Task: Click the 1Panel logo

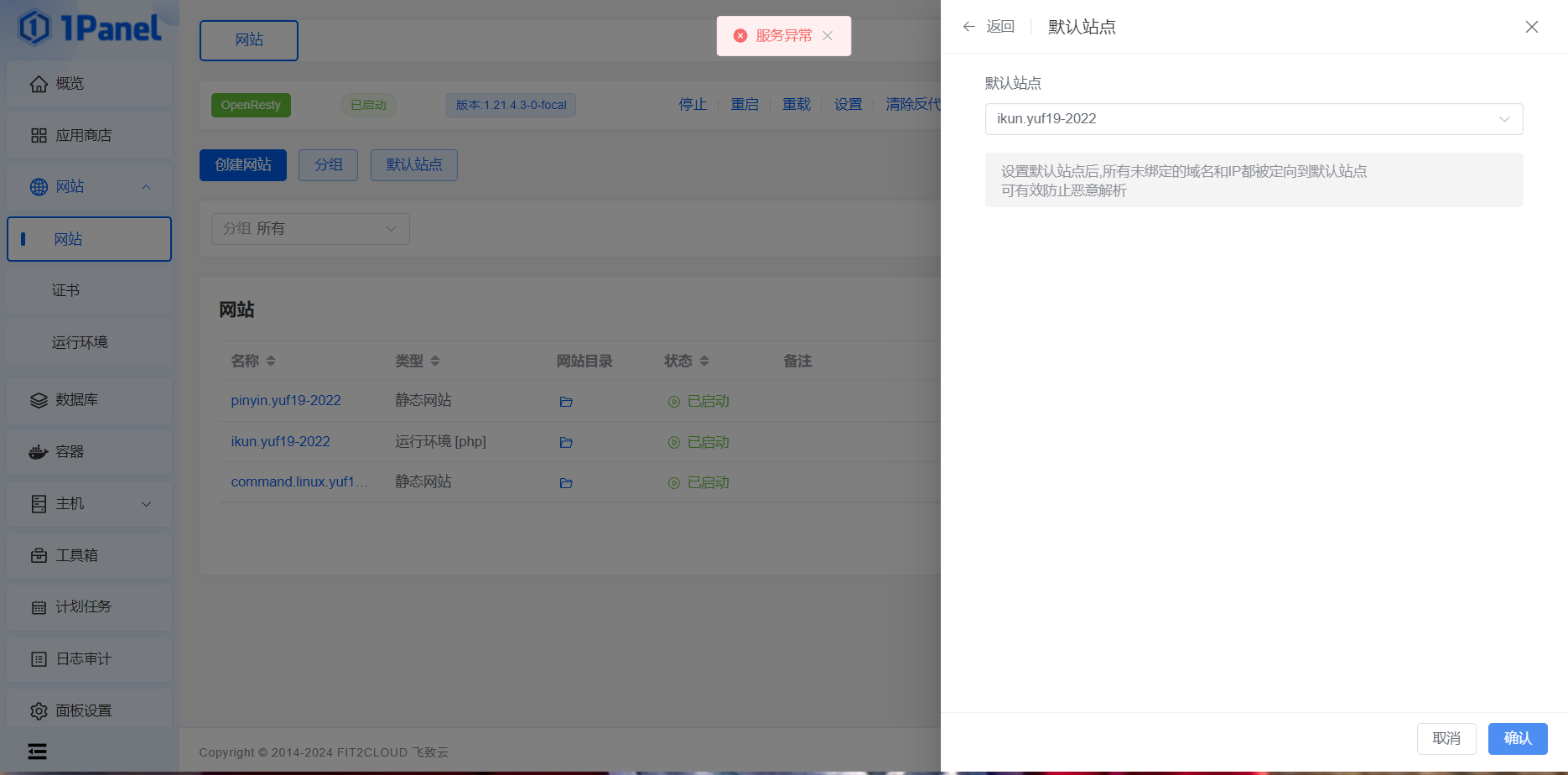Action: pyautogui.click(x=90, y=28)
